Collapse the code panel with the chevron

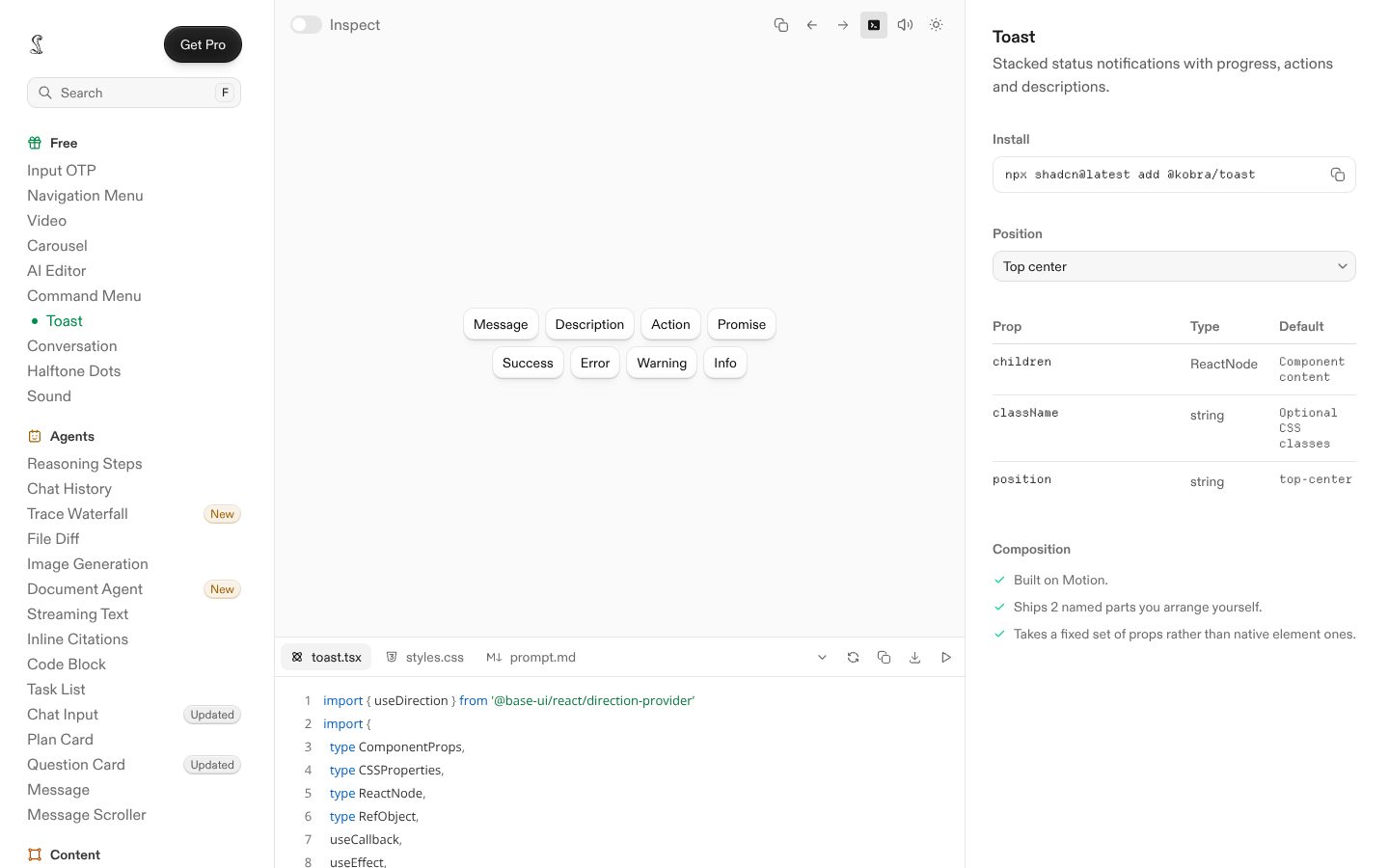(822, 658)
